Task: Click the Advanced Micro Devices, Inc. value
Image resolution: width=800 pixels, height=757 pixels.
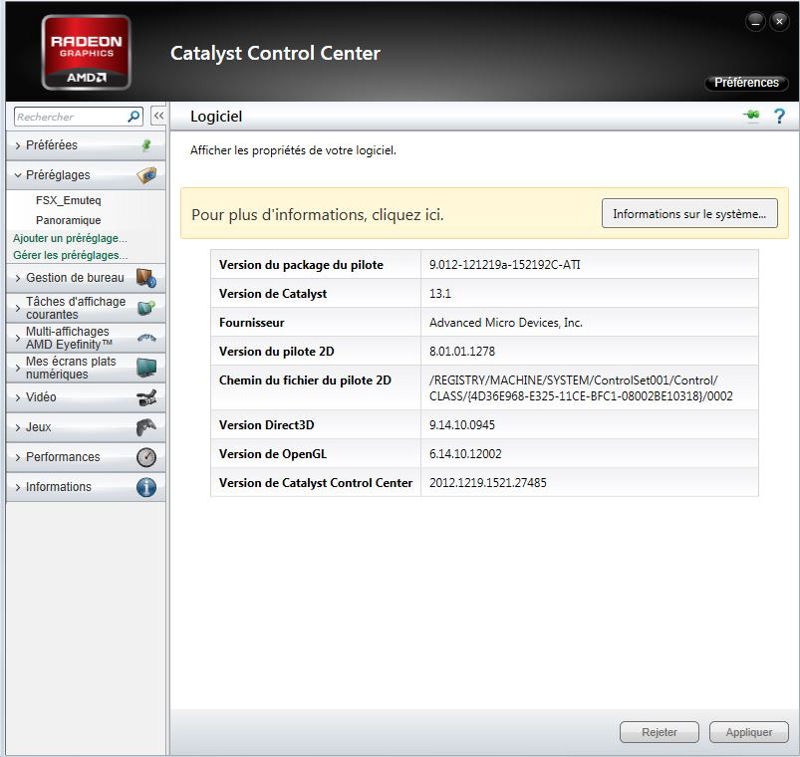Action: (506, 323)
